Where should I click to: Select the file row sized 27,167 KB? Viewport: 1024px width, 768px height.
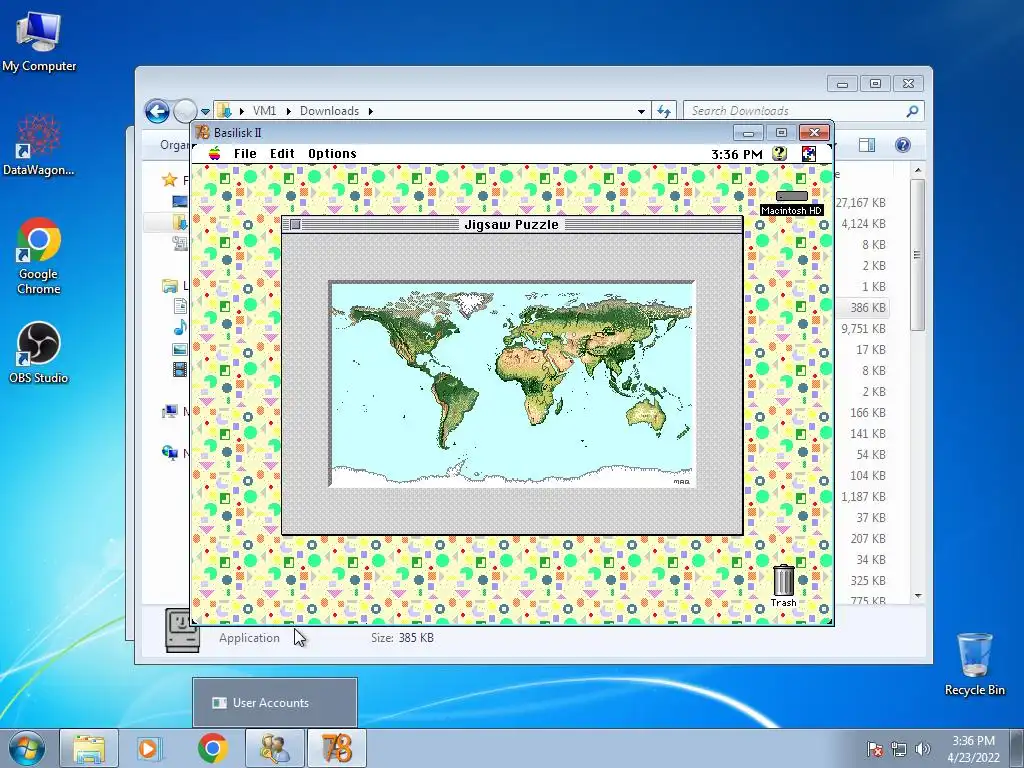tap(862, 202)
